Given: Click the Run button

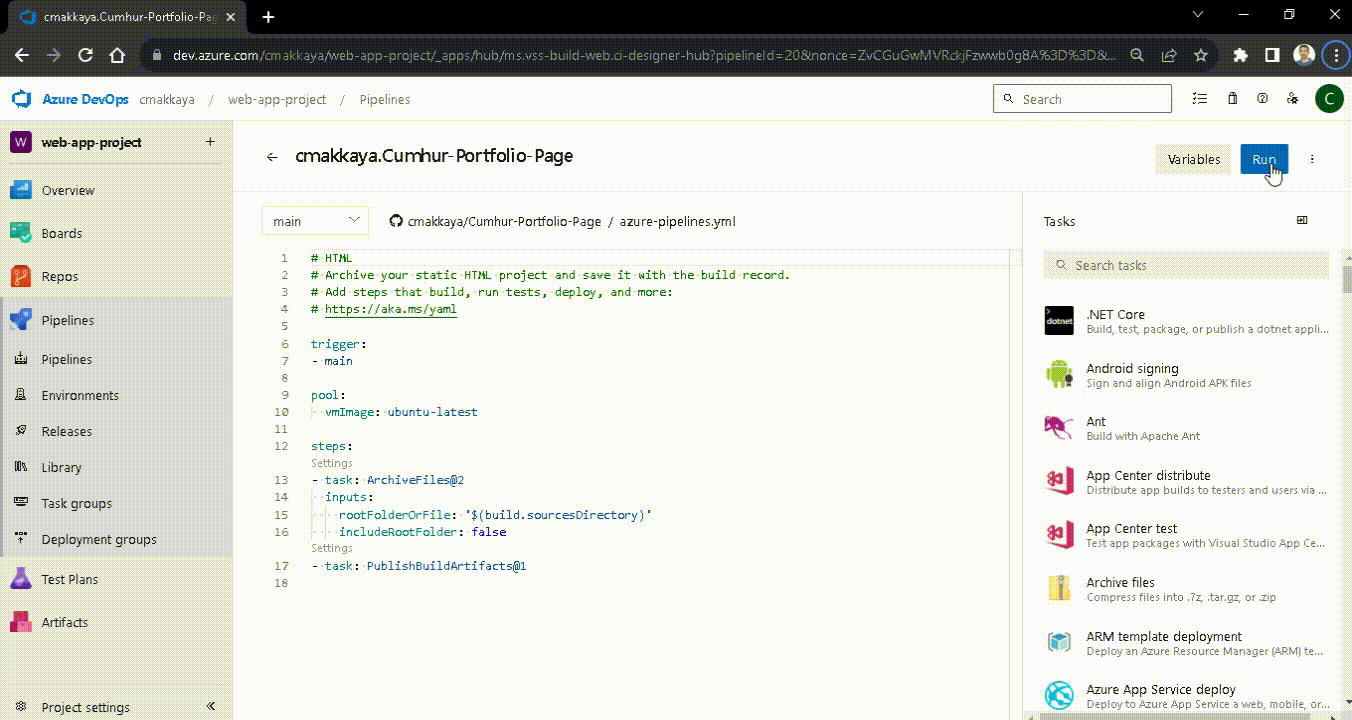Looking at the screenshot, I should (1263, 158).
